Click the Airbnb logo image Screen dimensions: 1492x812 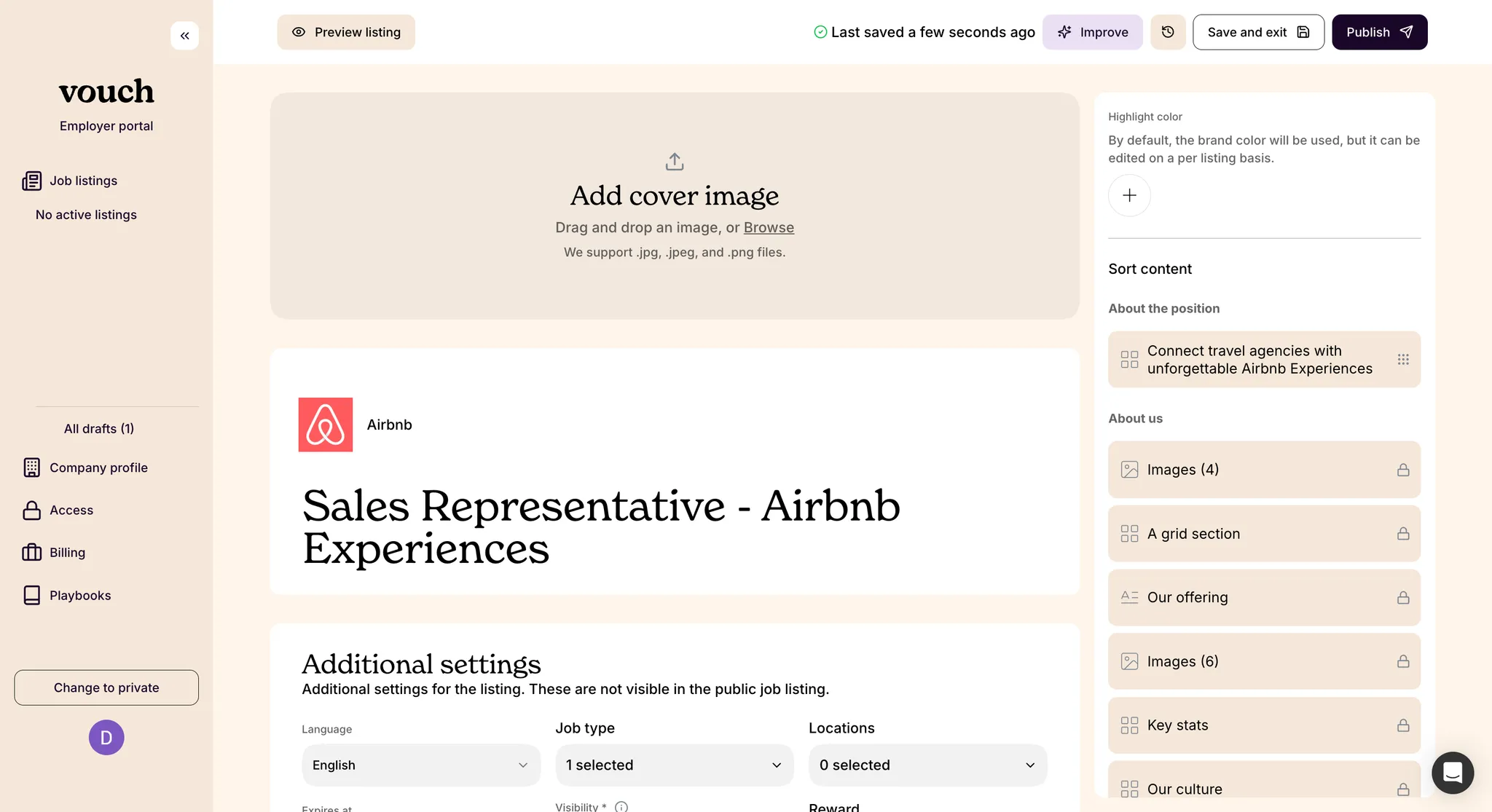pyautogui.click(x=326, y=425)
